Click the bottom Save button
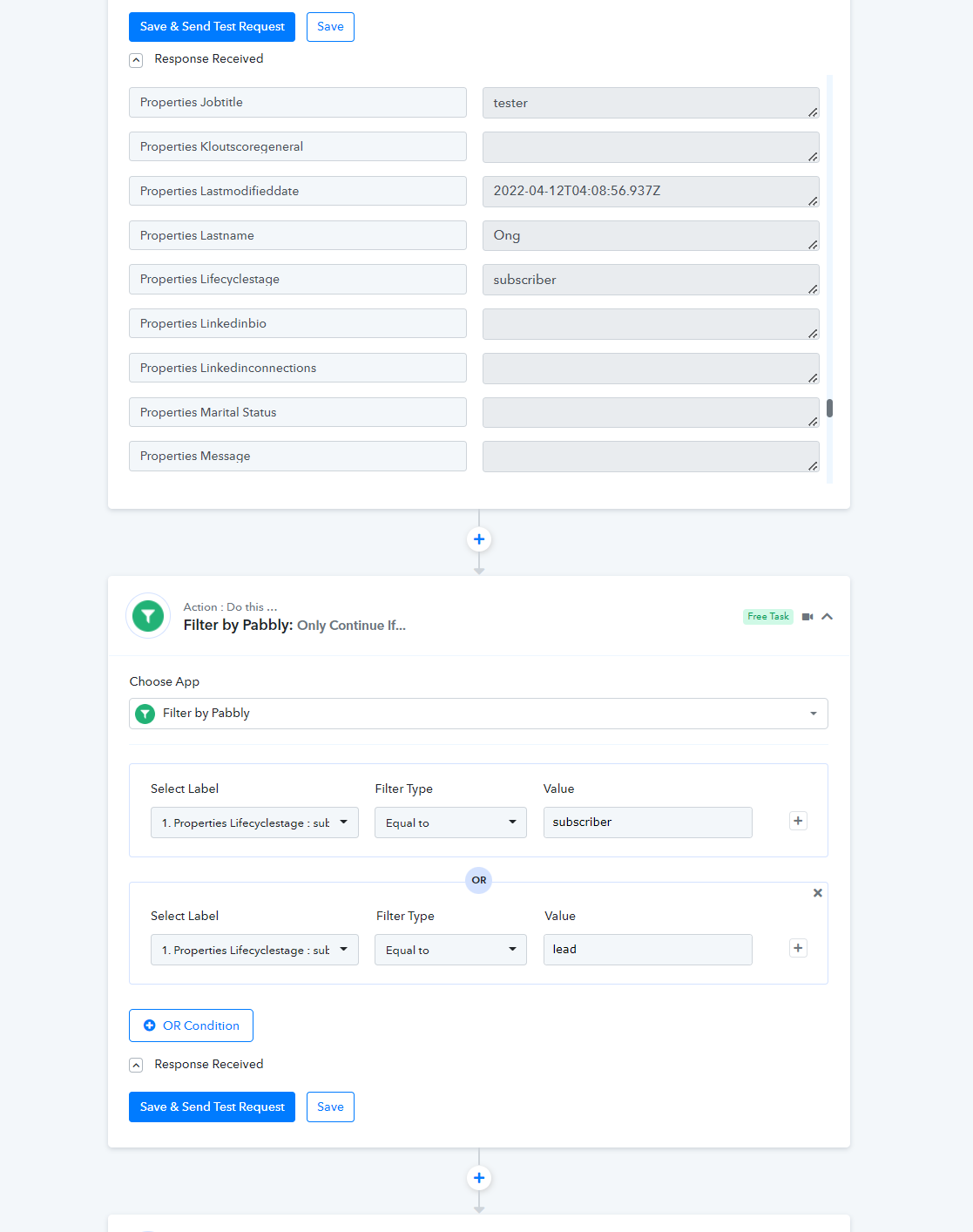Viewport: 973px width, 1232px height. 330,1107
